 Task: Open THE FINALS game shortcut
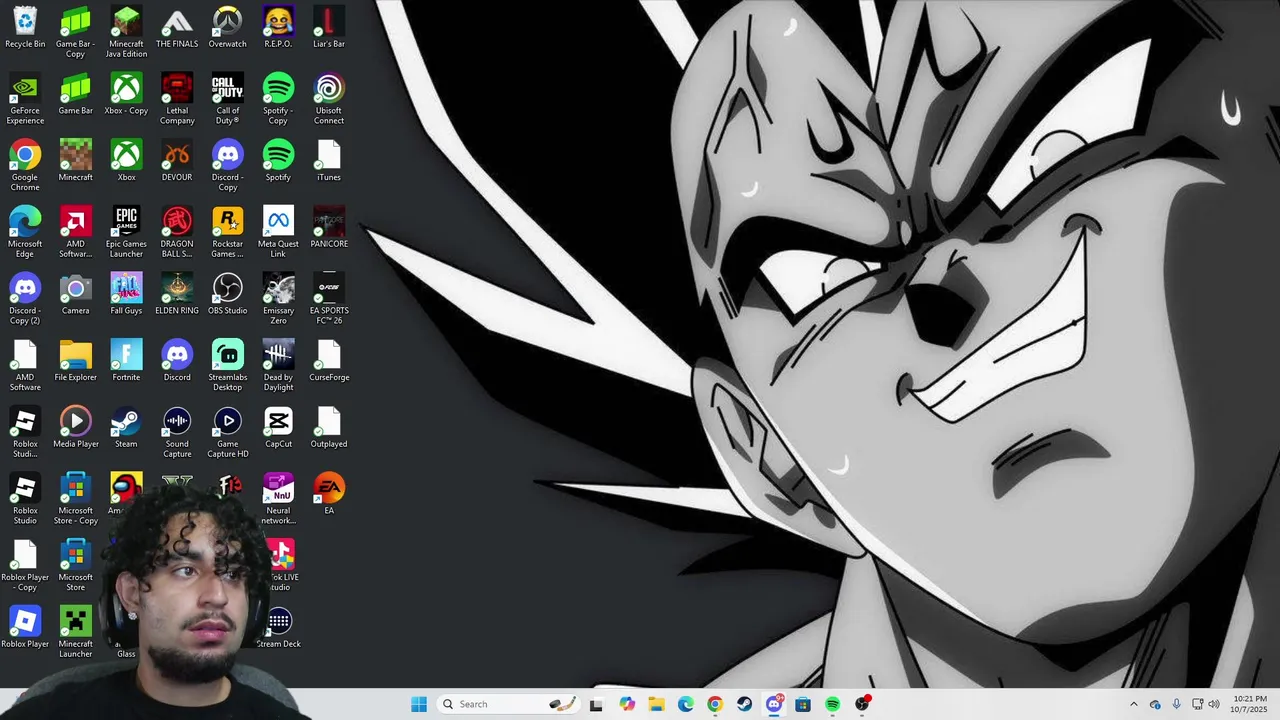[177, 28]
